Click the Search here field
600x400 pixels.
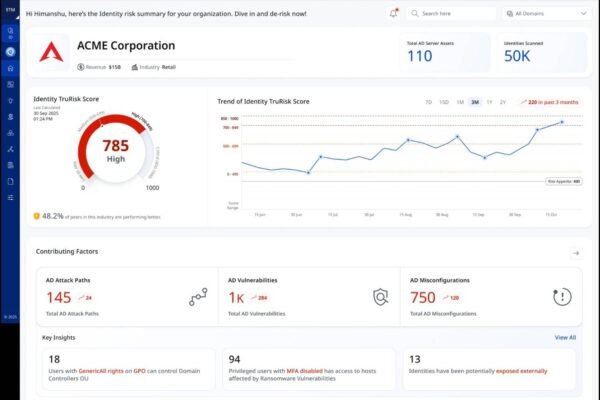point(455,14)
